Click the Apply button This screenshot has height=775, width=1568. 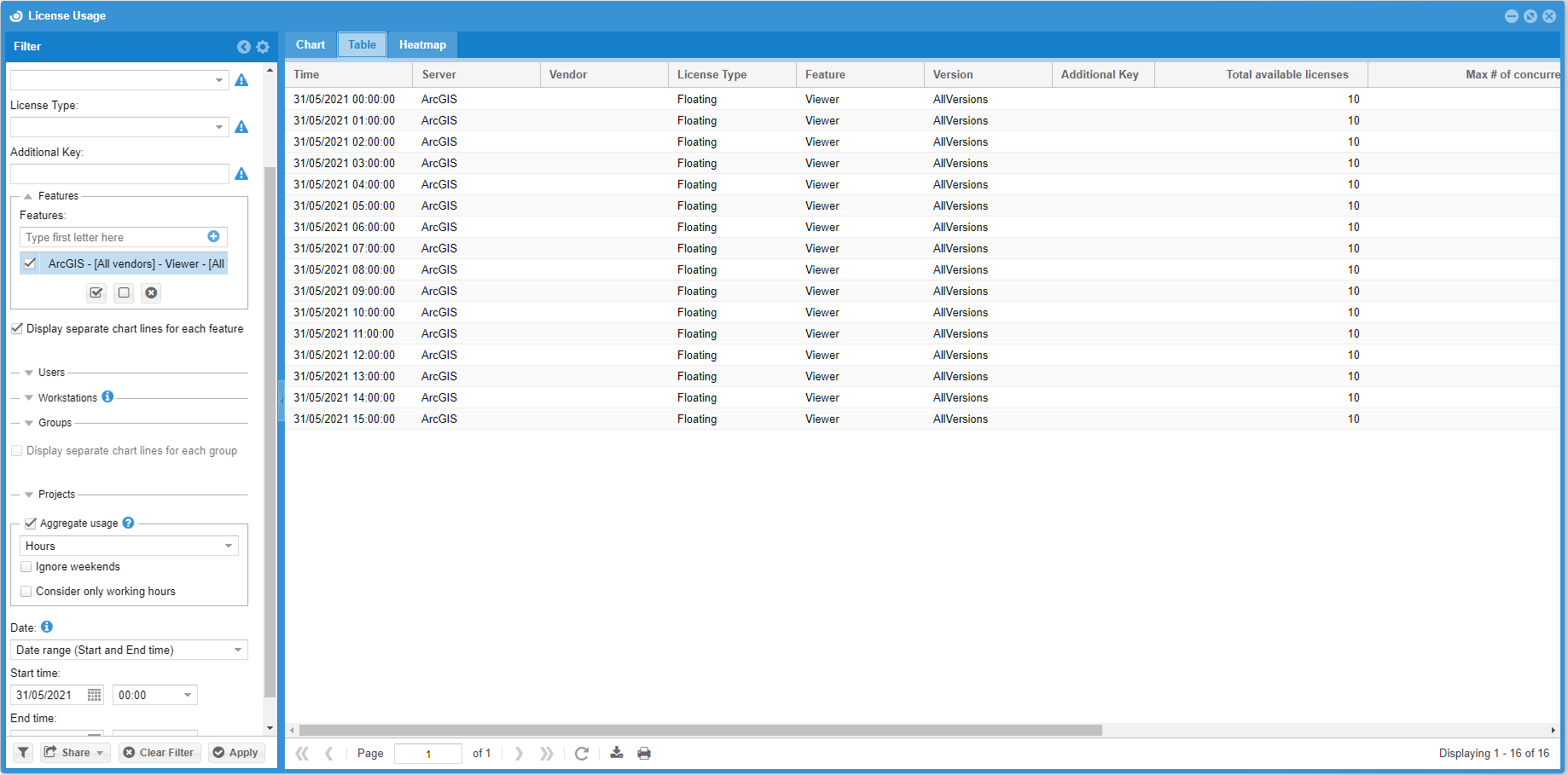point(235,752)
